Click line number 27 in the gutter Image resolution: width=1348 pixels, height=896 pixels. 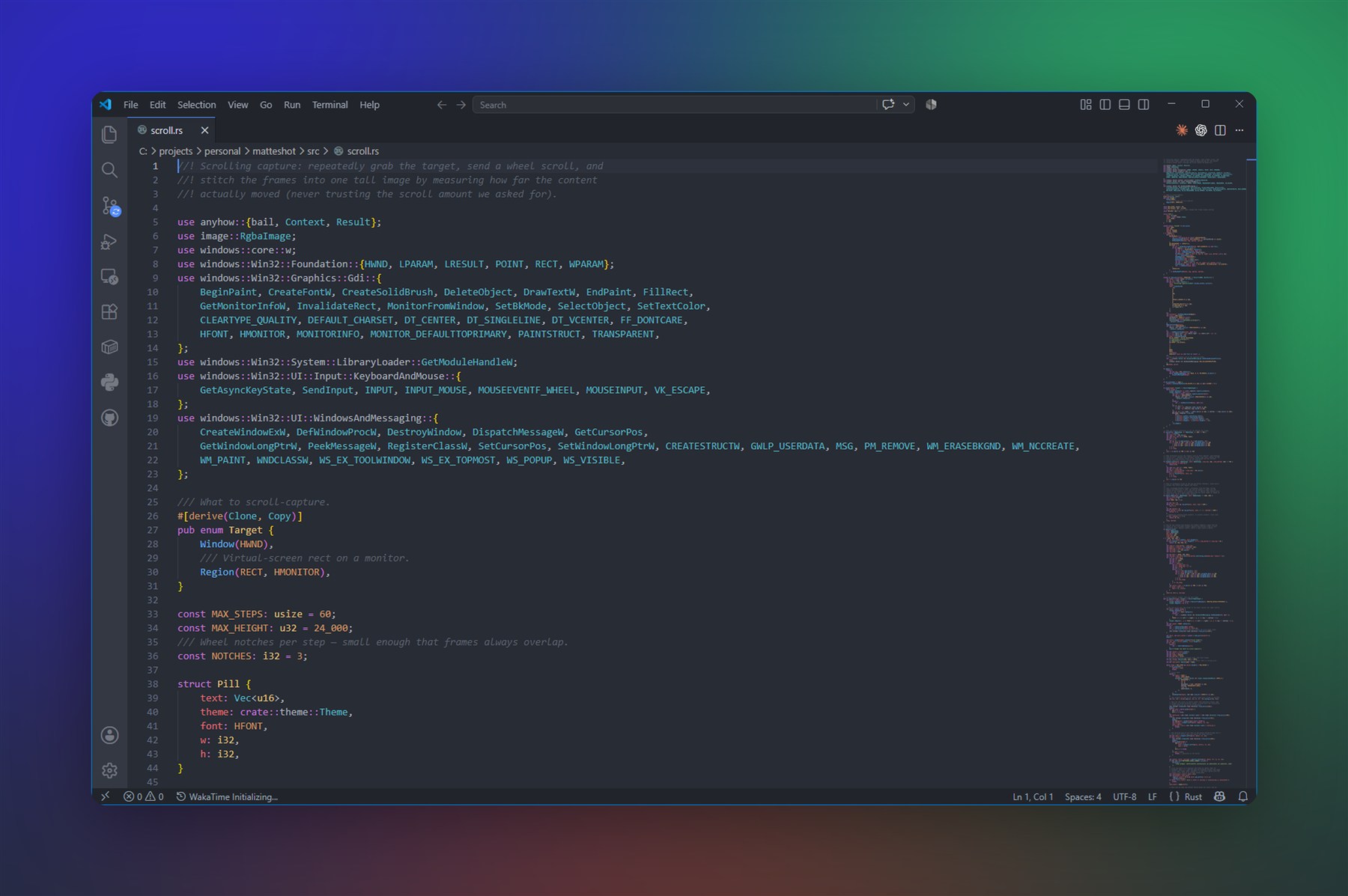(x=153, y=530)
